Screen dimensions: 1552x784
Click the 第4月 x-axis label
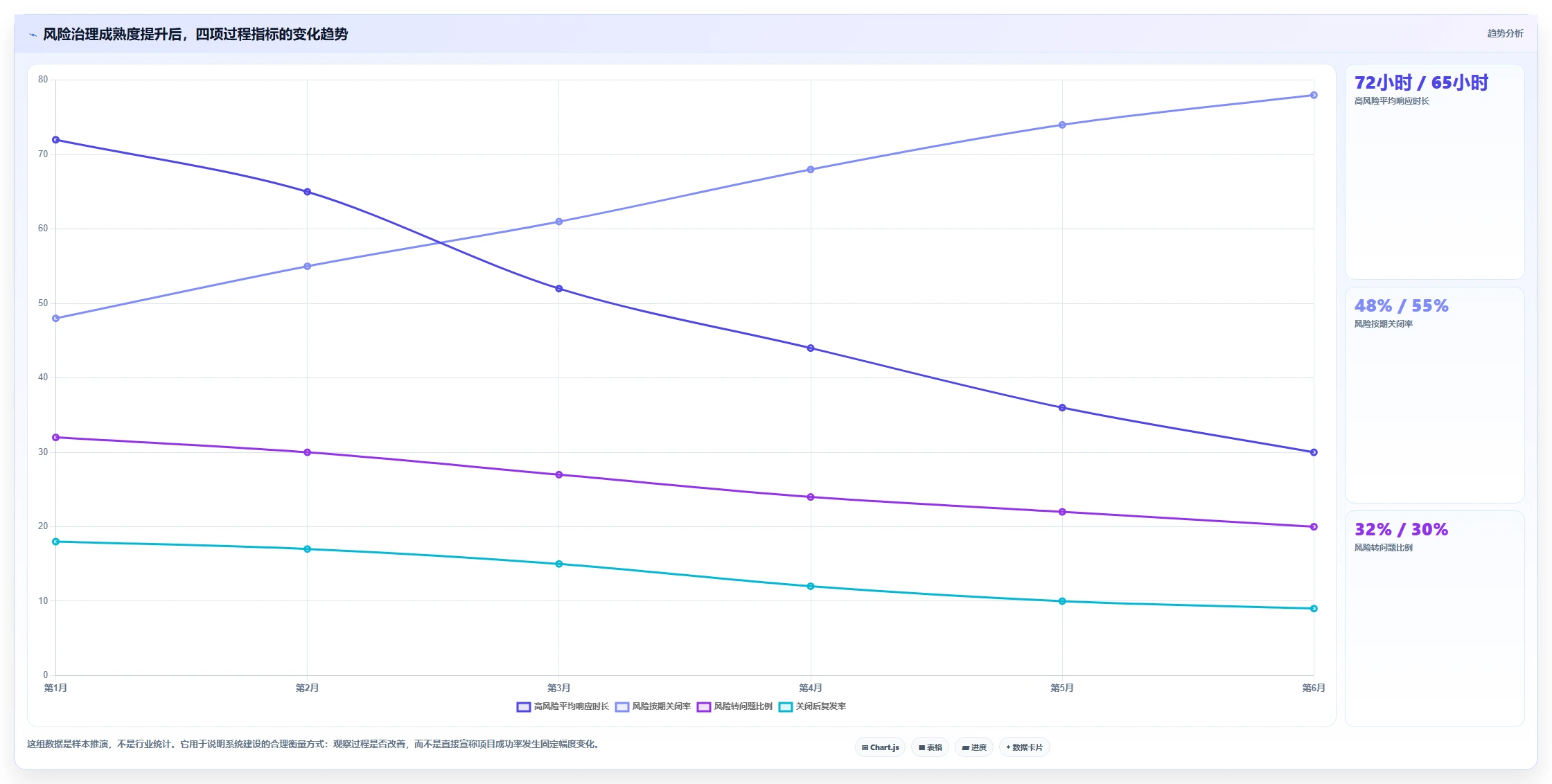click(x=811, y=688)
